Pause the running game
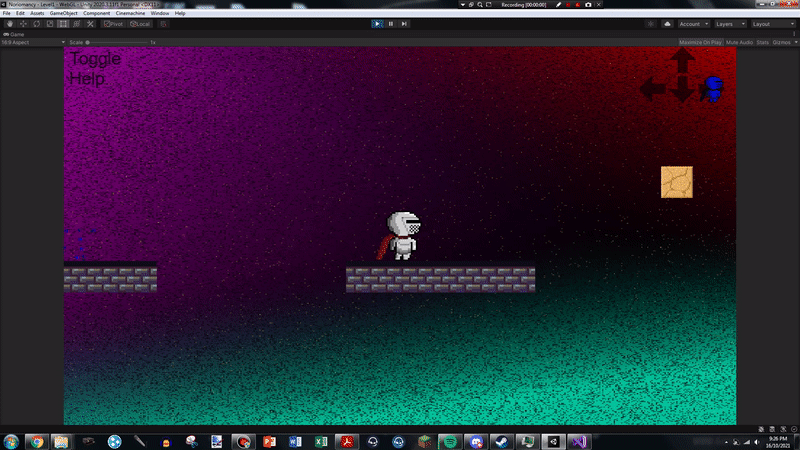The height and width of the screenshot is (450, 800). (391, 24)
